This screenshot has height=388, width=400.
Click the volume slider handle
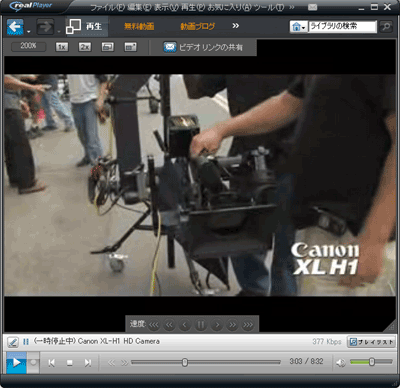(372, 362)
